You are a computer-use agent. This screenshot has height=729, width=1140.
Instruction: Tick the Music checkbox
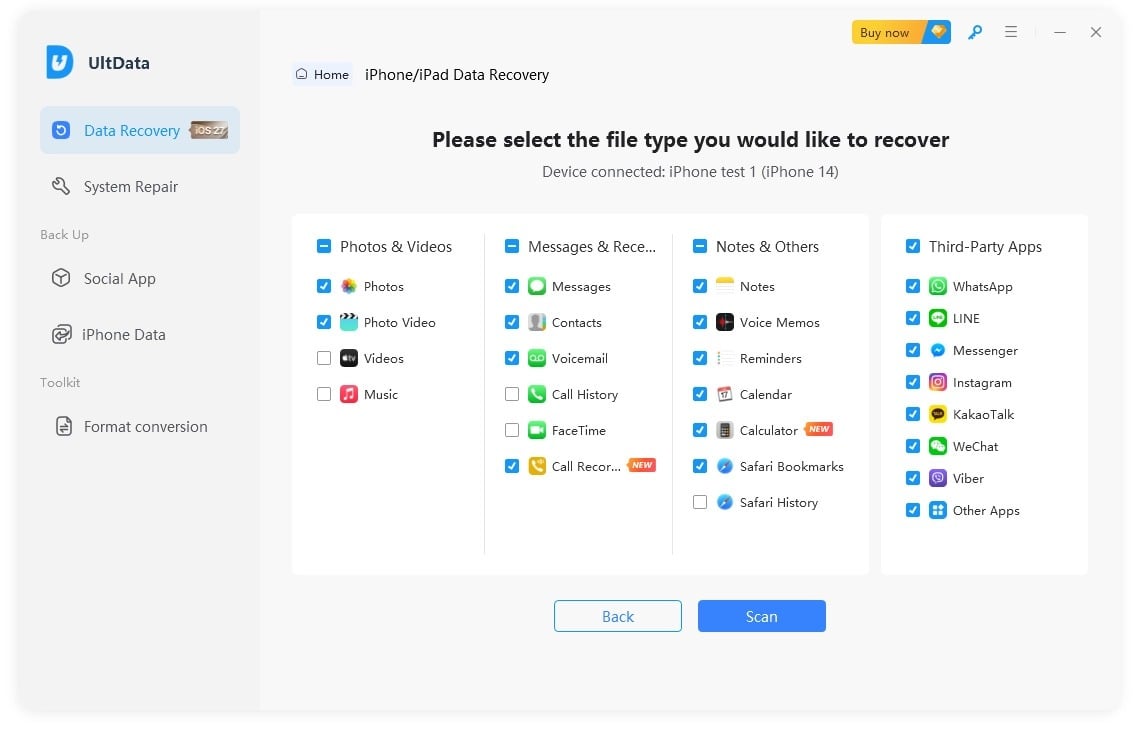[x=324, y=394]
